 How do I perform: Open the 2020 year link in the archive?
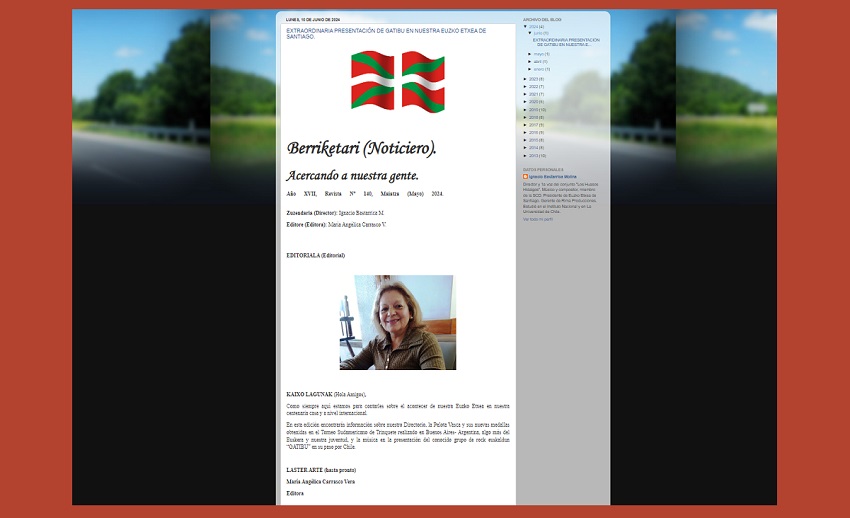(533, 102)
